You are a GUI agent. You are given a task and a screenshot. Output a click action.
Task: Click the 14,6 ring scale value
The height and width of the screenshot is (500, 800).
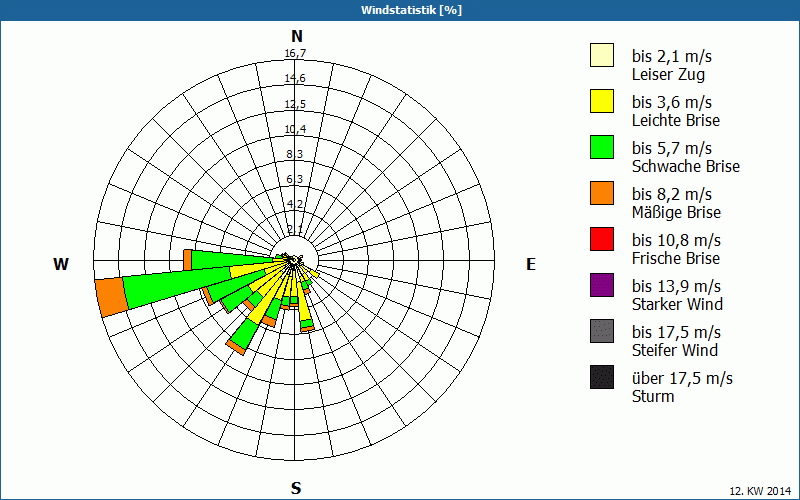(295, 78)
